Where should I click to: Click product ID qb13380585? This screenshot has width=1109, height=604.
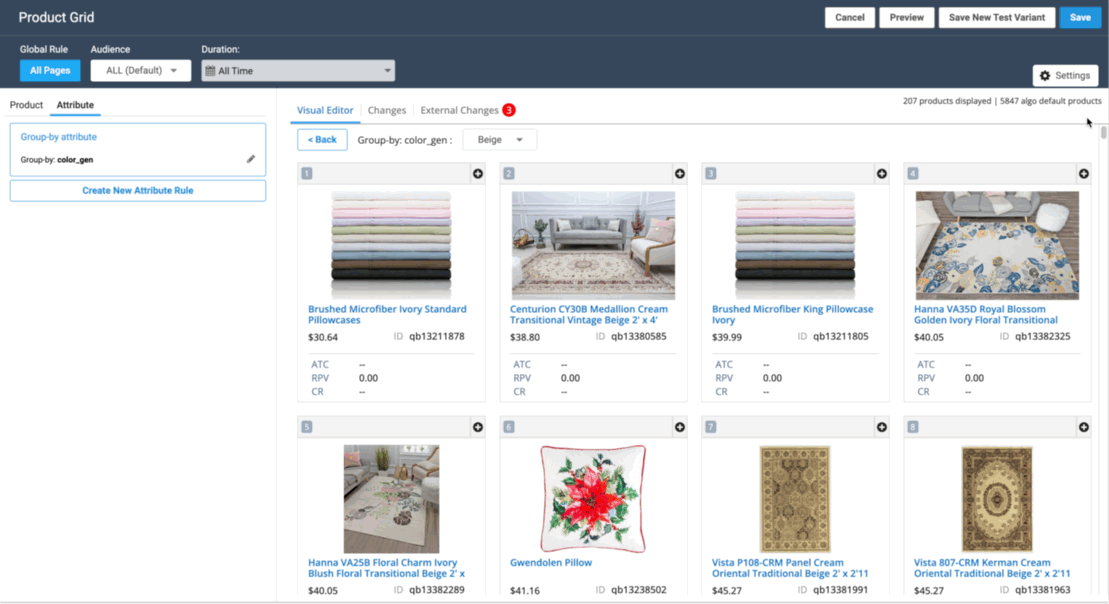(639, 337)
